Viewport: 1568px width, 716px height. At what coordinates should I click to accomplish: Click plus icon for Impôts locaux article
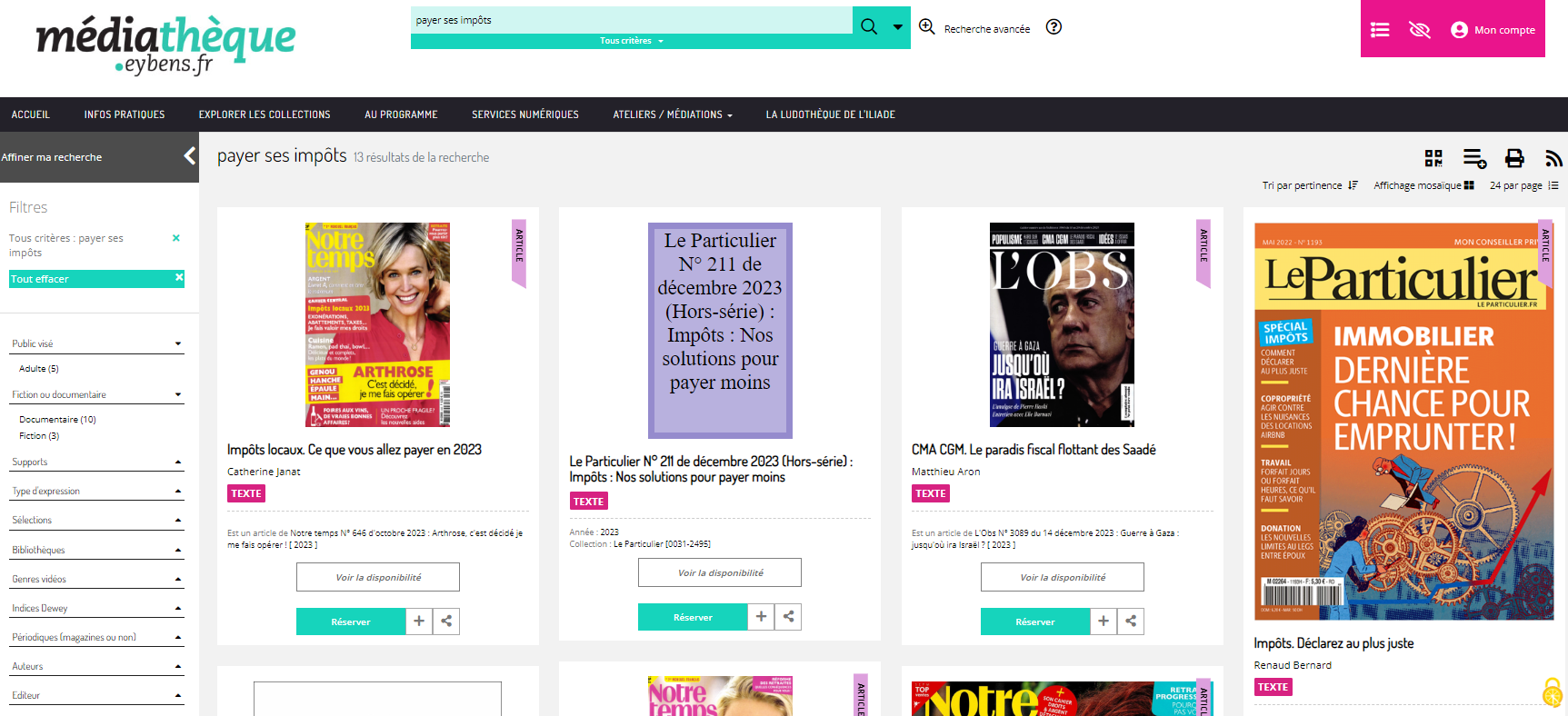(419, 622)
